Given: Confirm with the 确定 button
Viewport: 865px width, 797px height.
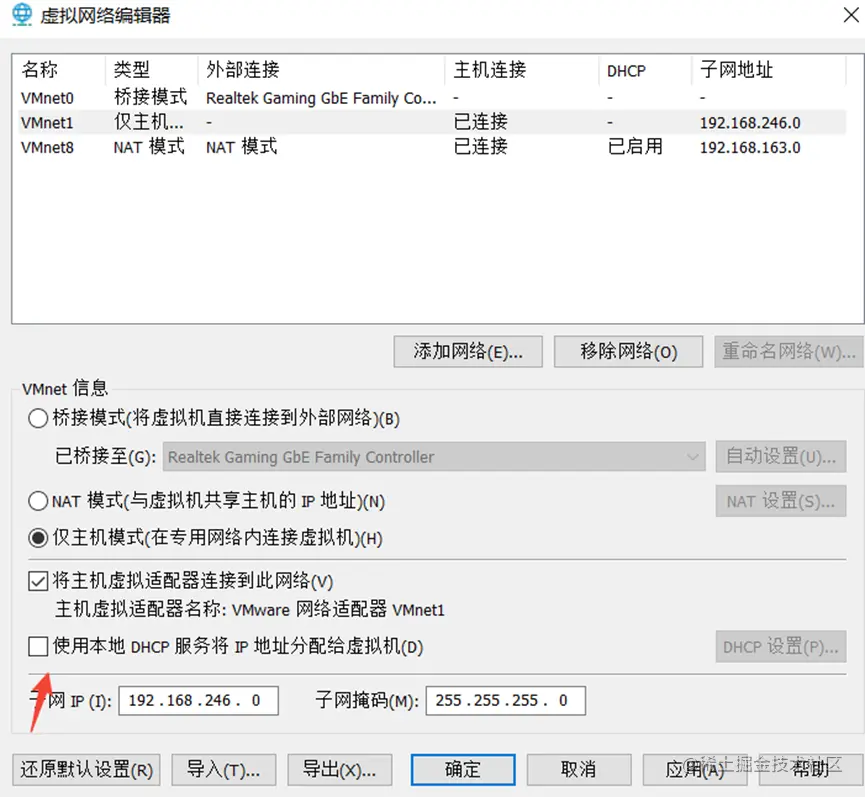Looking at the screenshot, I should [463, 769].
